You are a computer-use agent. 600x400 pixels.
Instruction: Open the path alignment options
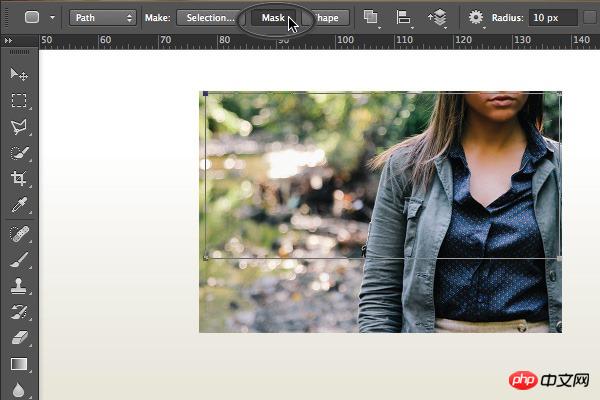[403, 17]
